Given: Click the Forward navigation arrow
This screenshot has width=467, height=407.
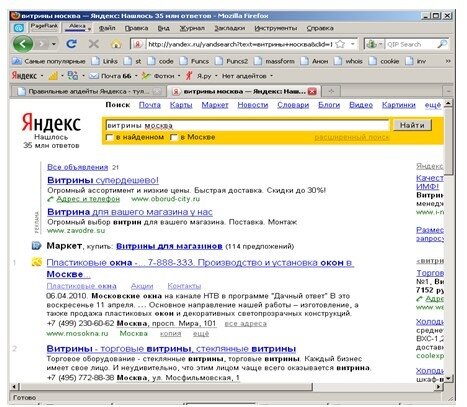Looking at the screenshot, I should (x=42, y=44).
